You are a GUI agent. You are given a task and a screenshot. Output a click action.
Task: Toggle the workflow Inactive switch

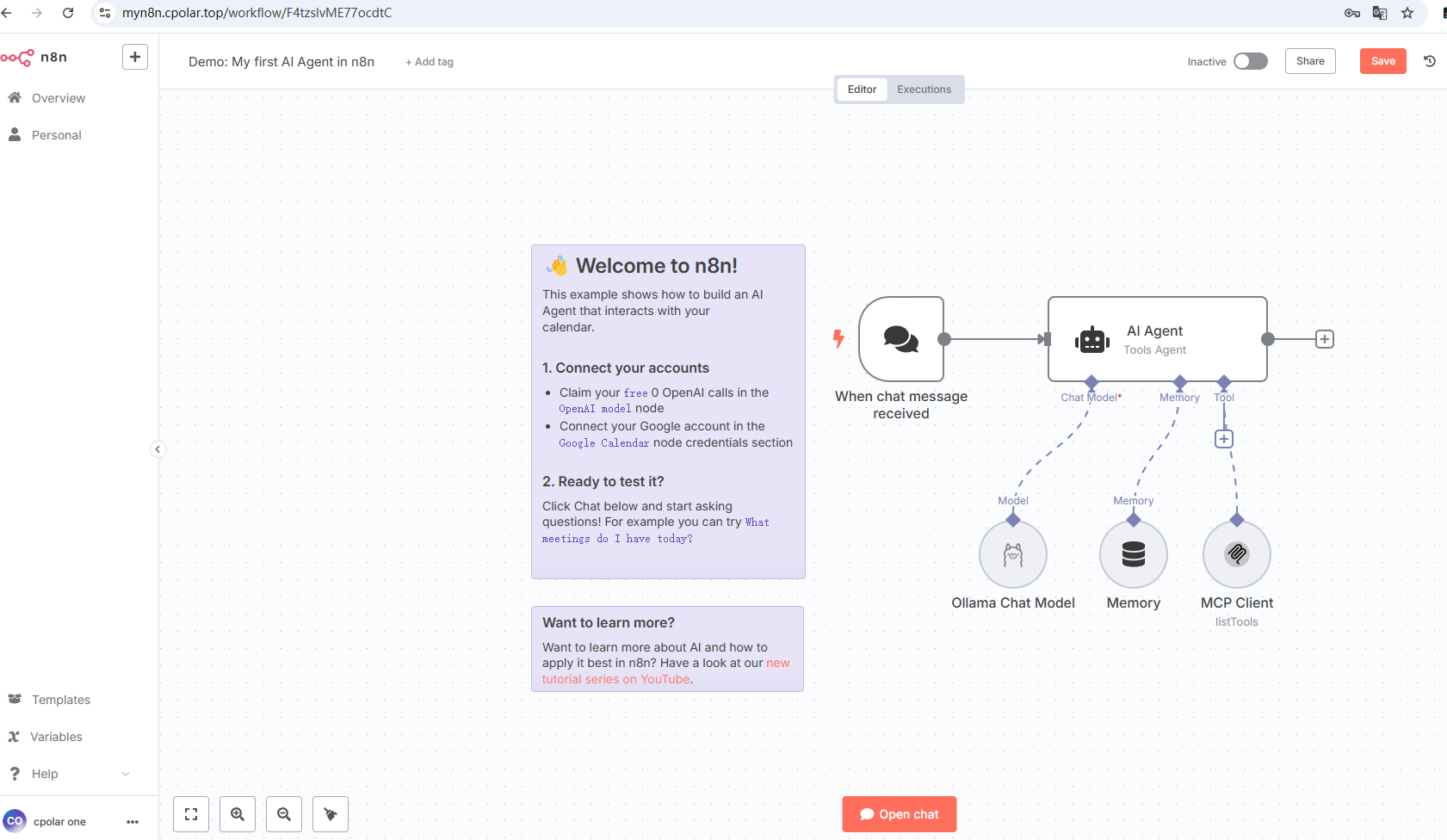click(1250, 61)
